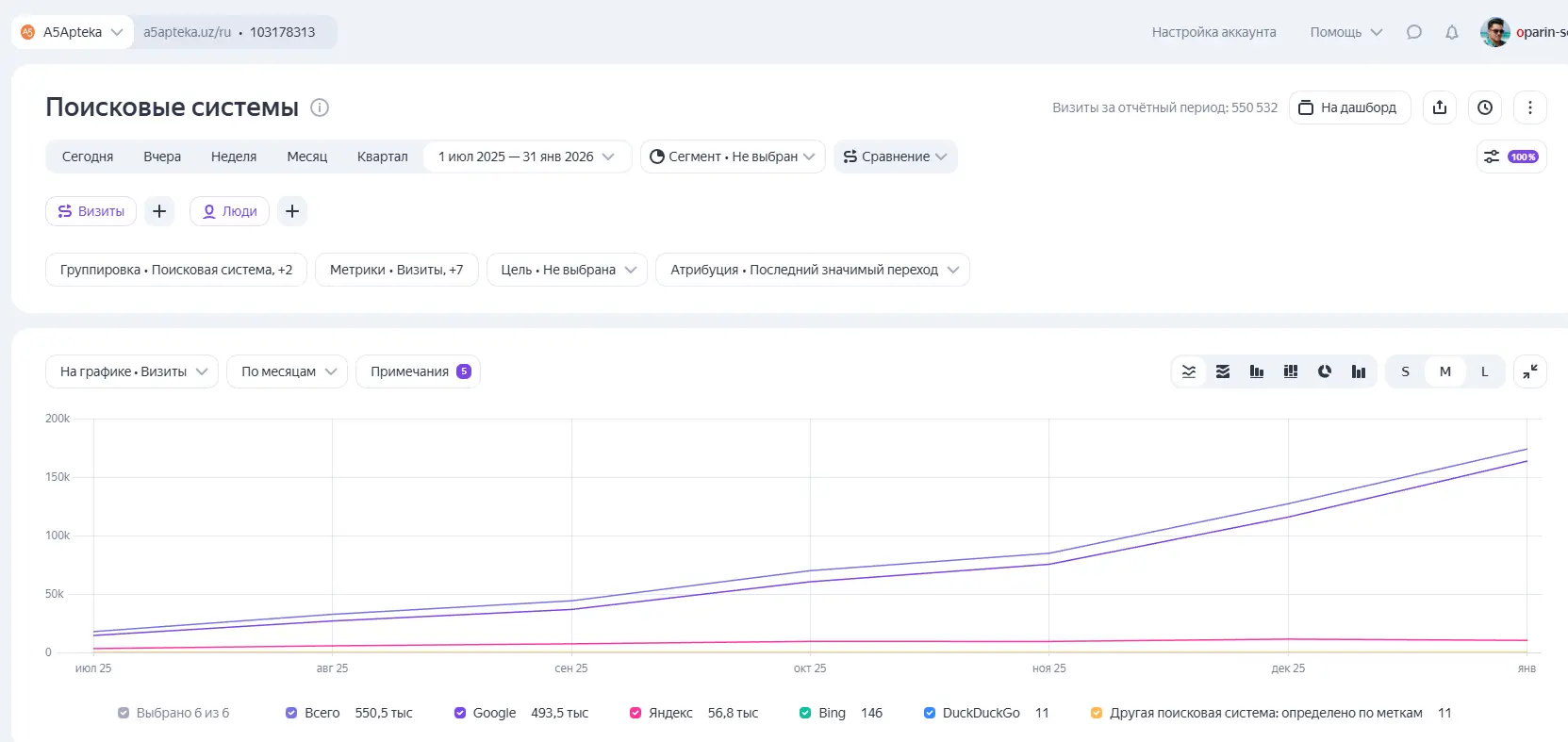Uncheck the Google series checkbox
Image resolution: width=1568 pixels, height=742 pixels.
coord(460,713)
